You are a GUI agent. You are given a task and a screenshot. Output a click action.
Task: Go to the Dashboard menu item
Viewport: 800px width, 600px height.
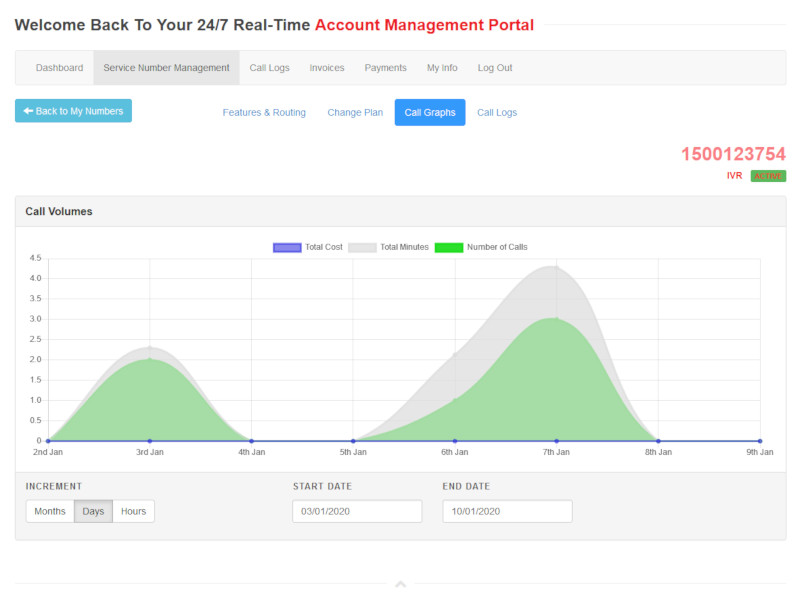[x=60, y=68]
